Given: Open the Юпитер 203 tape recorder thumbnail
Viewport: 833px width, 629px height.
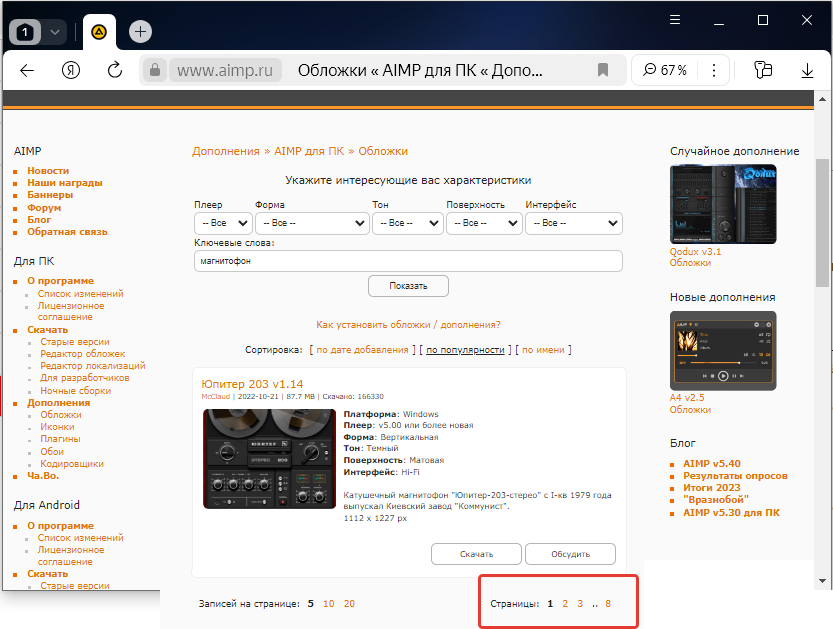Looking at the screenshot, I should [x=269, y=459].
